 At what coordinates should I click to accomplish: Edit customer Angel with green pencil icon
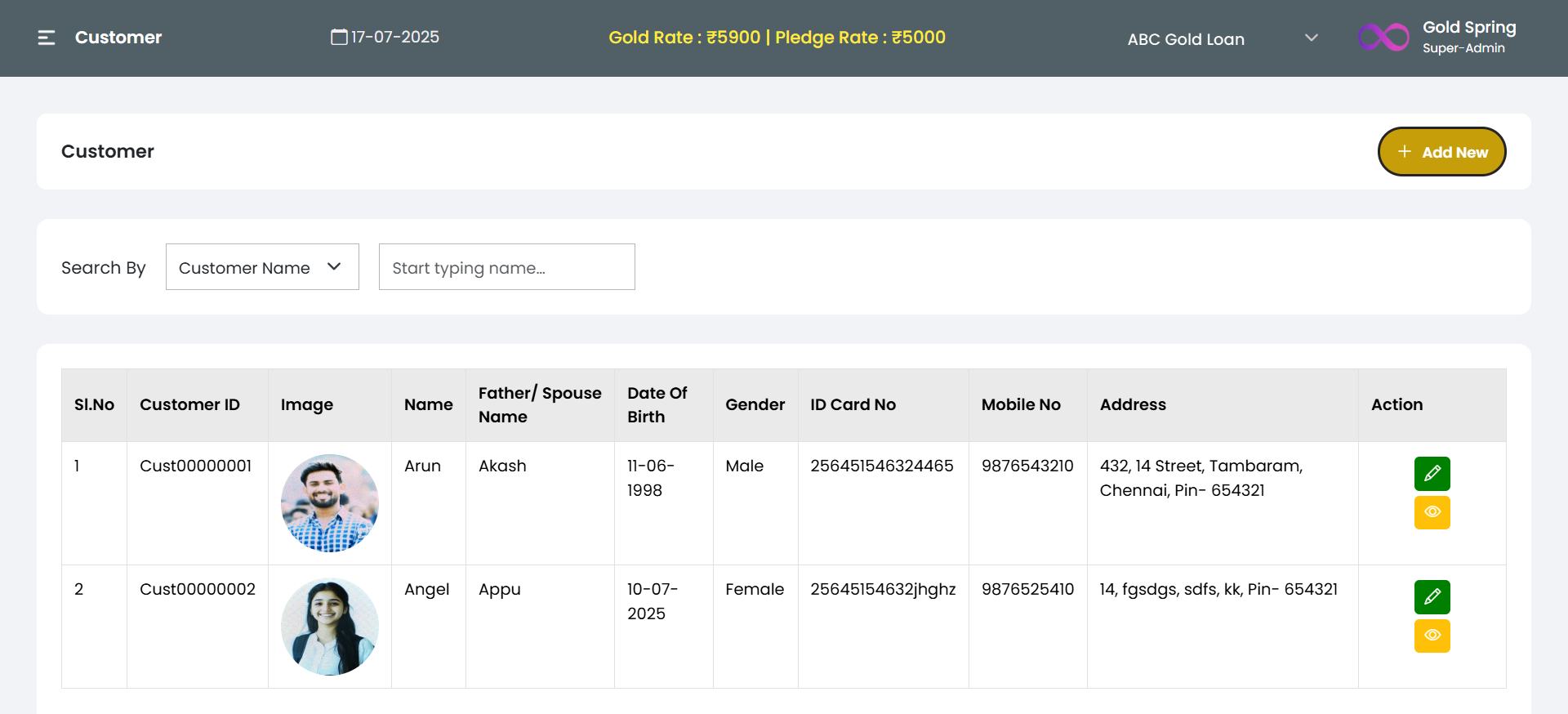1432,597
